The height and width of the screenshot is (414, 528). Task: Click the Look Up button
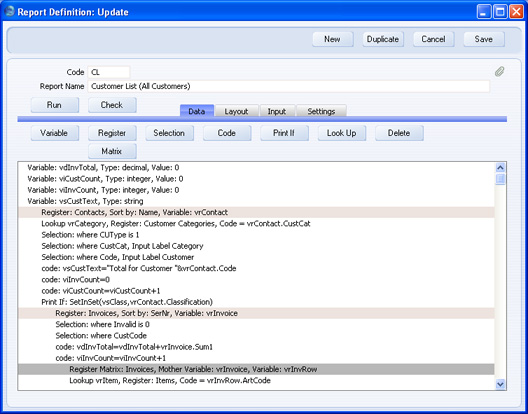click(x=342, y=133)
